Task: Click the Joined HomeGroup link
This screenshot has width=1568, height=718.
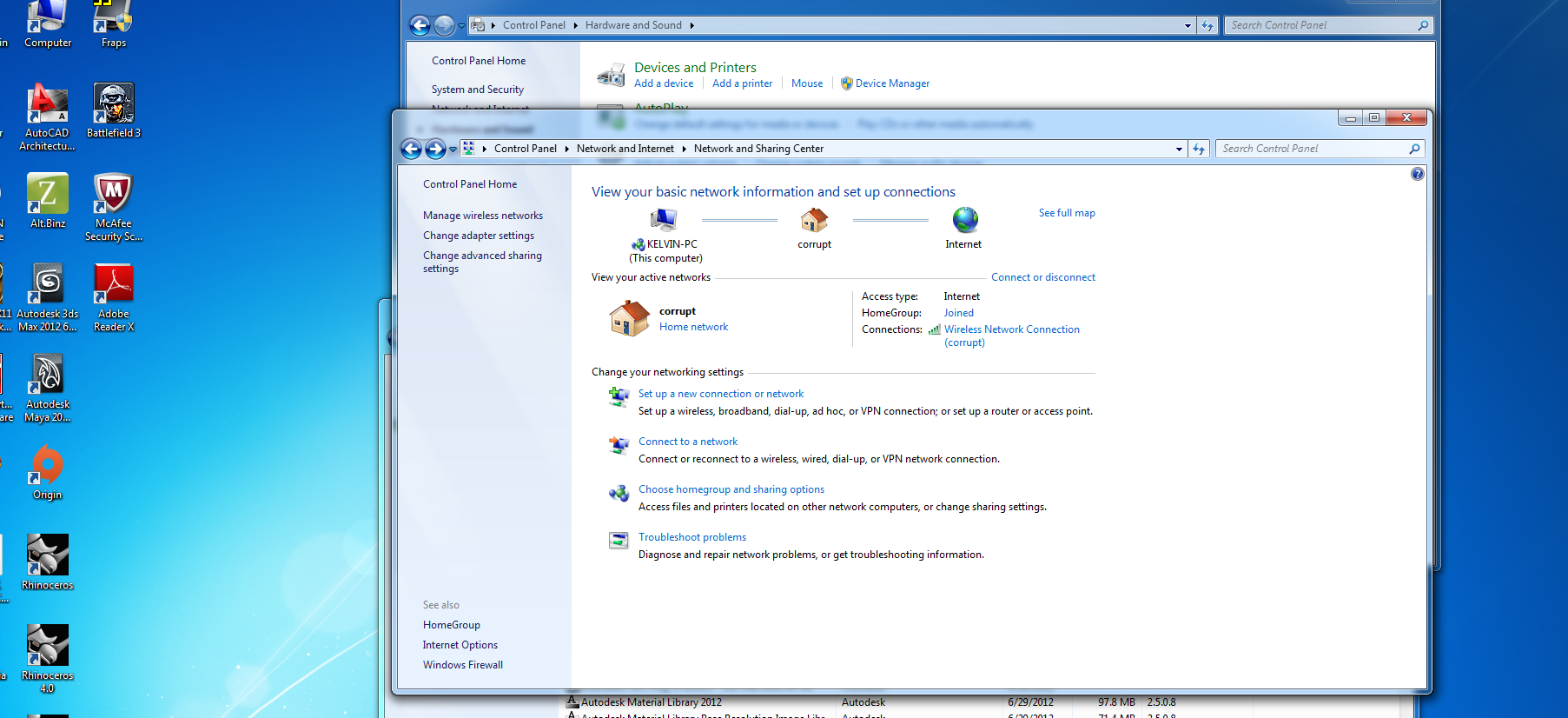Action: tap(959, 313)
